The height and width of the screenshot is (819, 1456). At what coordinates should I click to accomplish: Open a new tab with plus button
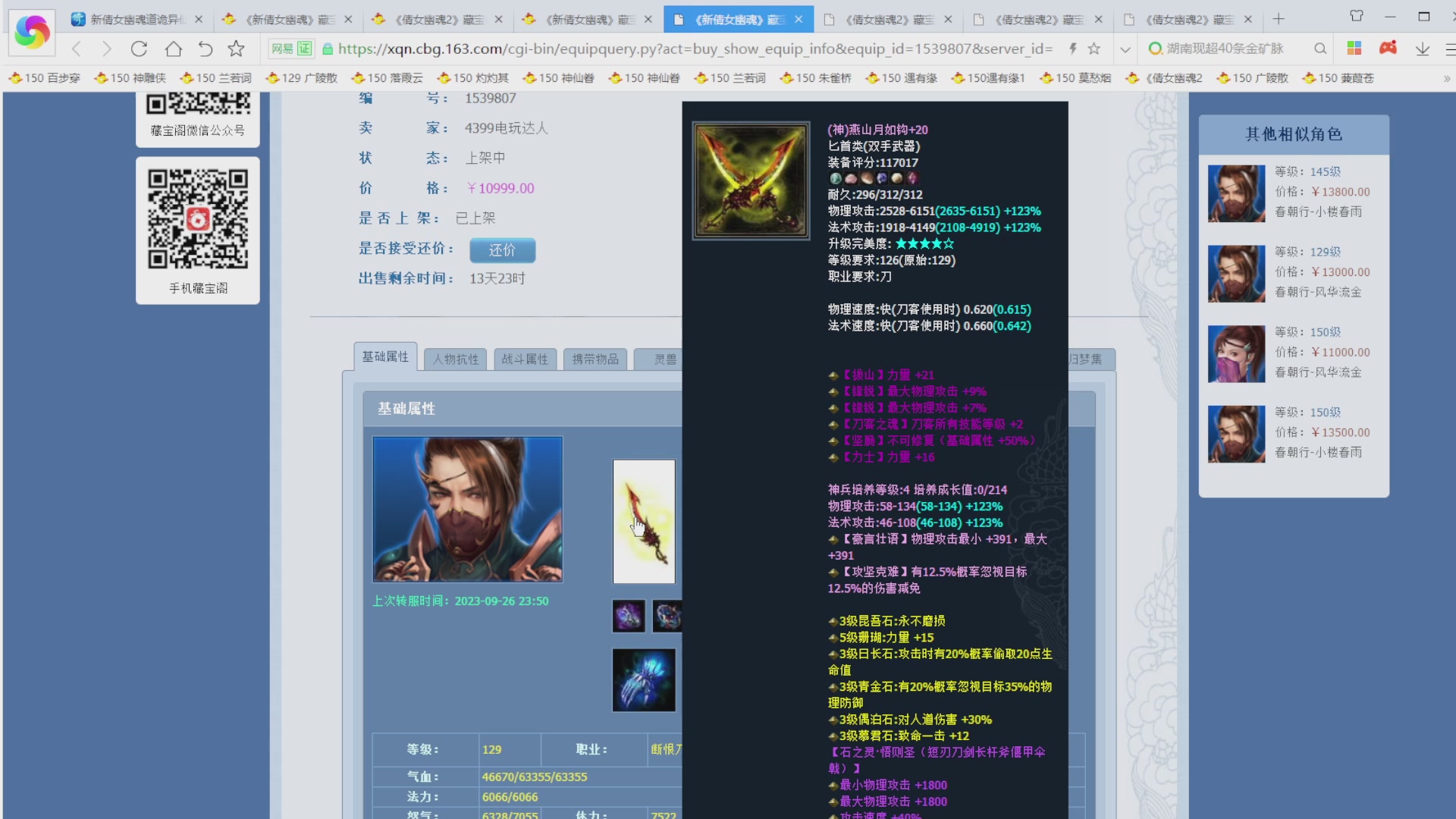[1279, 19]
